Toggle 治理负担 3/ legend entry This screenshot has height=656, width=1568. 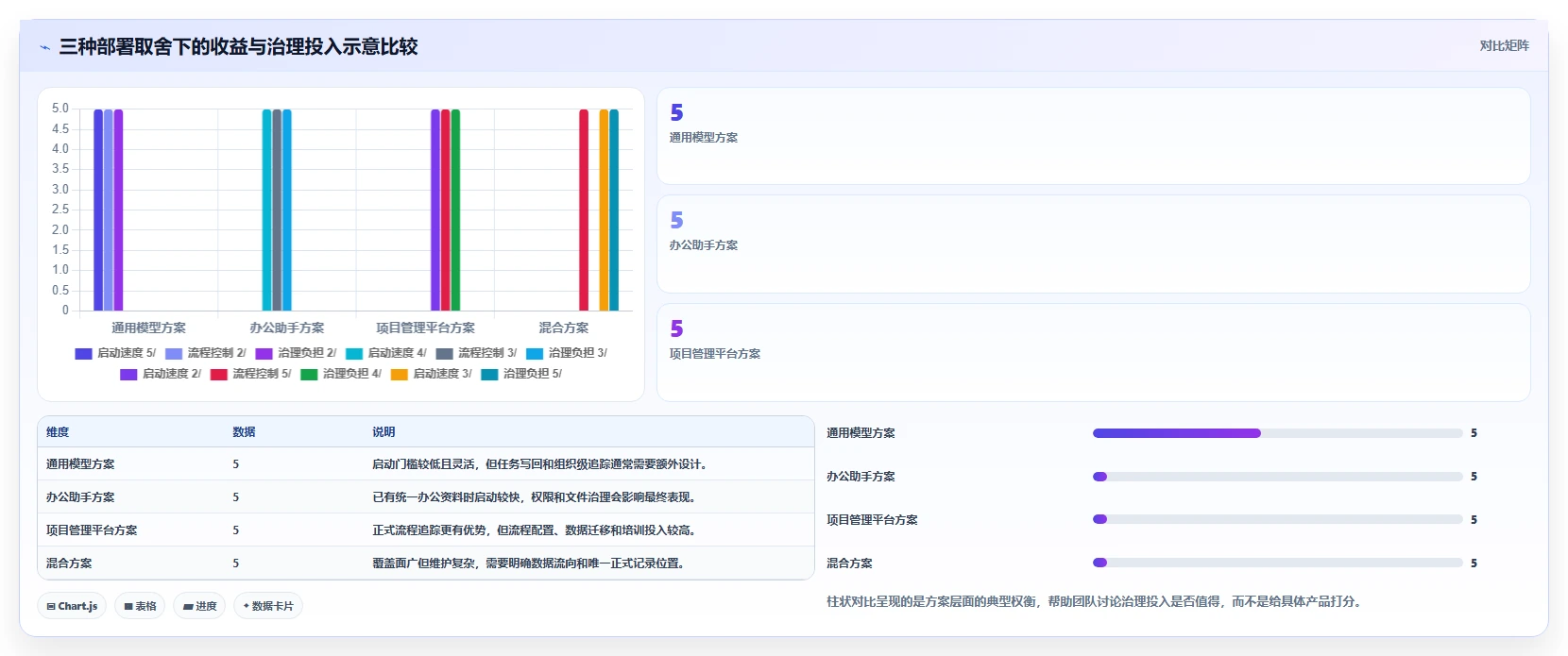click(567, 353)
